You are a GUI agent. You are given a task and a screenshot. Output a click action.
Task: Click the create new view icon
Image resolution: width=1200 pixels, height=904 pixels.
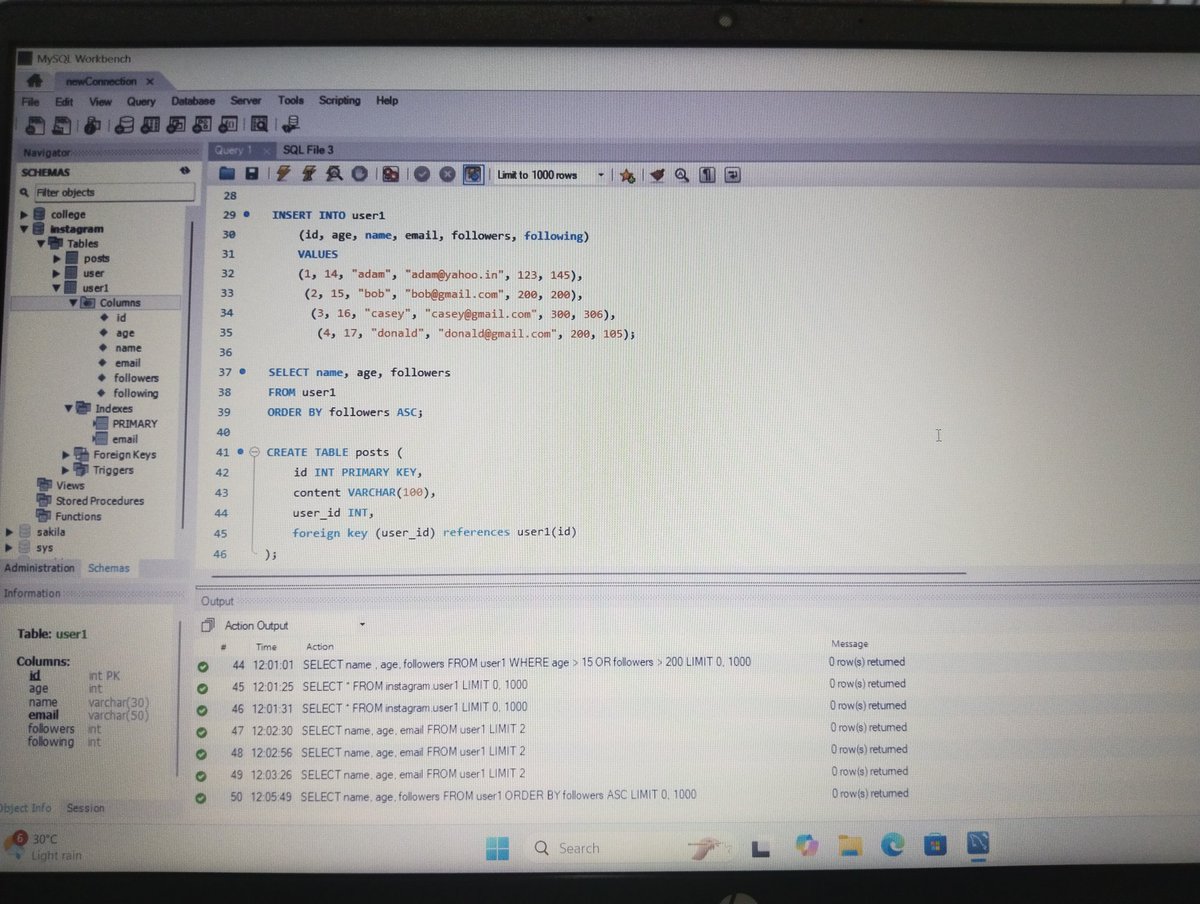click(x=177, y=125)
